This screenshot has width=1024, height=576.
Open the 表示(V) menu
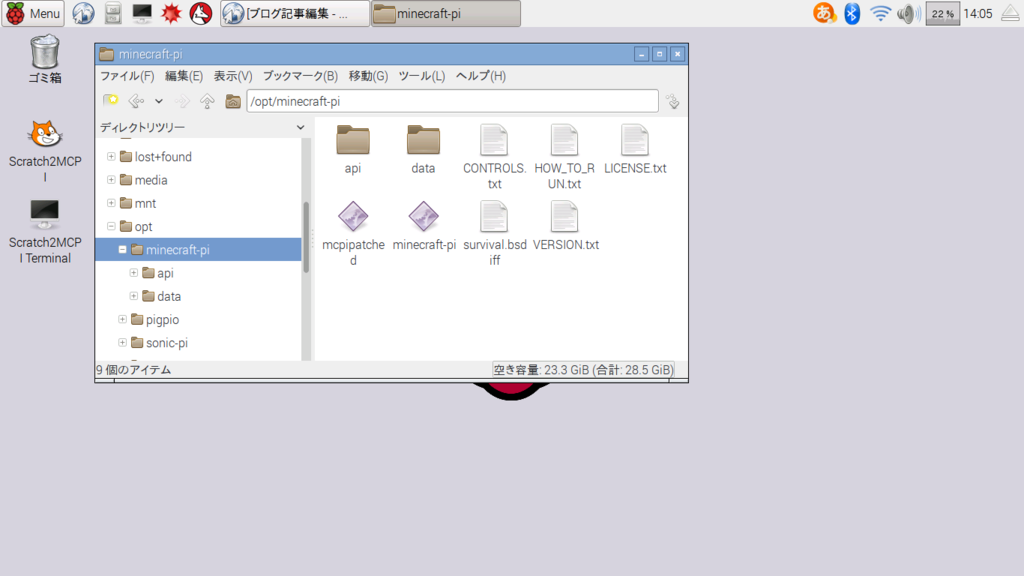233,76
